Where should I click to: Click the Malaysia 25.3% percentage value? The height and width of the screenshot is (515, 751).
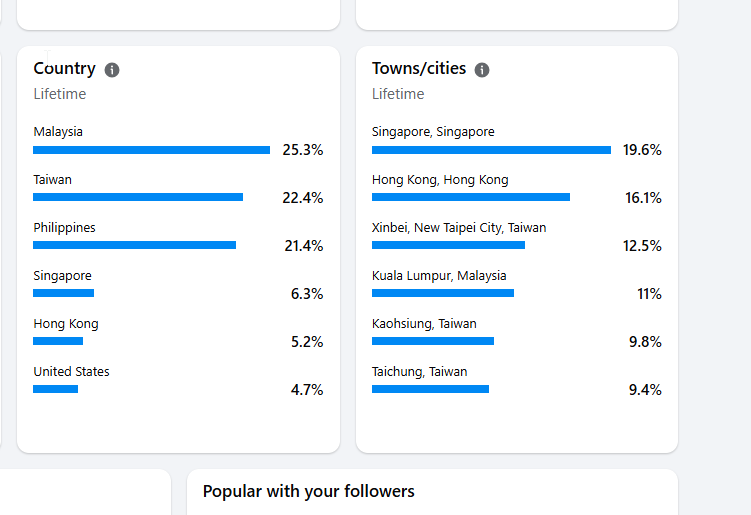click(x=303, y=150)
